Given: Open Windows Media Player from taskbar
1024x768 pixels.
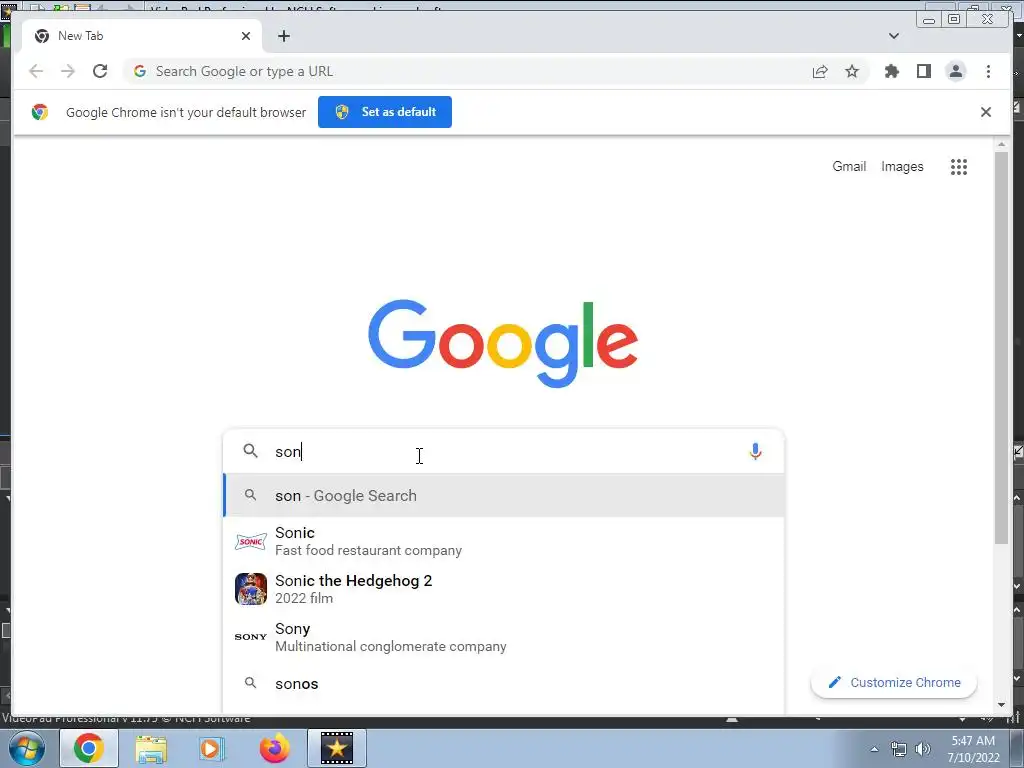Looking at the screenshot, I should click(x=211, y=748).
